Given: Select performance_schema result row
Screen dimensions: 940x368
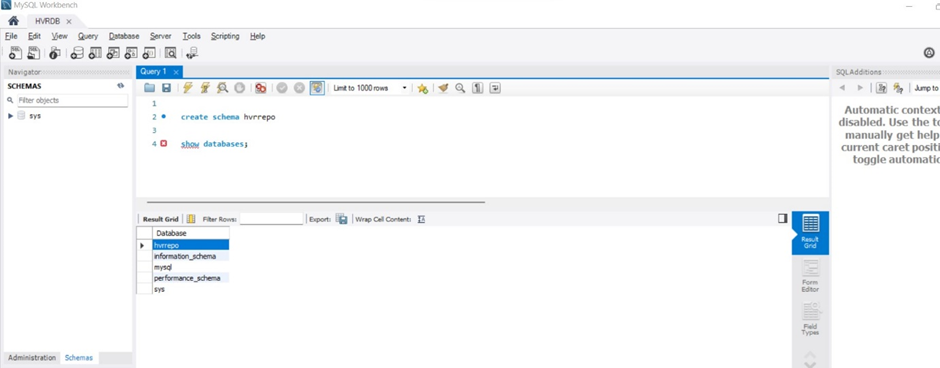Looking at the screenshot, I should tap(191, 279).
